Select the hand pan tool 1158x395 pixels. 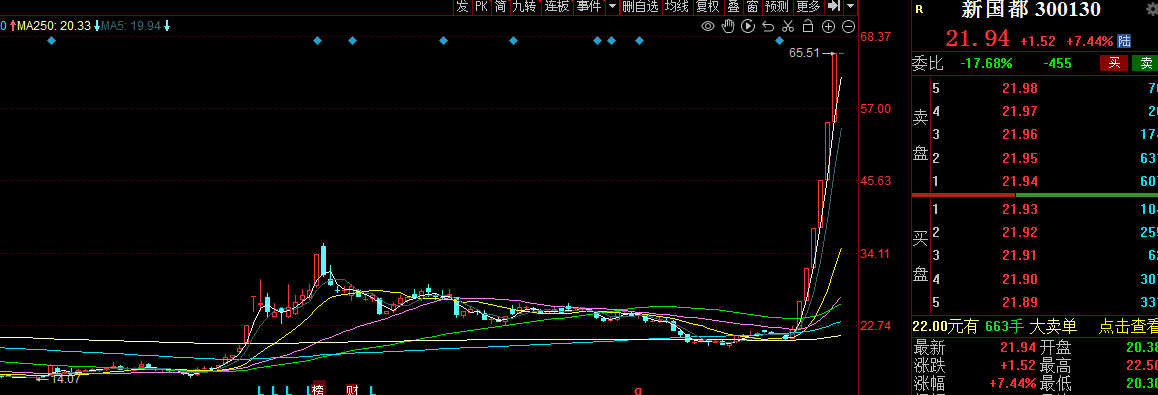tap(728, 27)
